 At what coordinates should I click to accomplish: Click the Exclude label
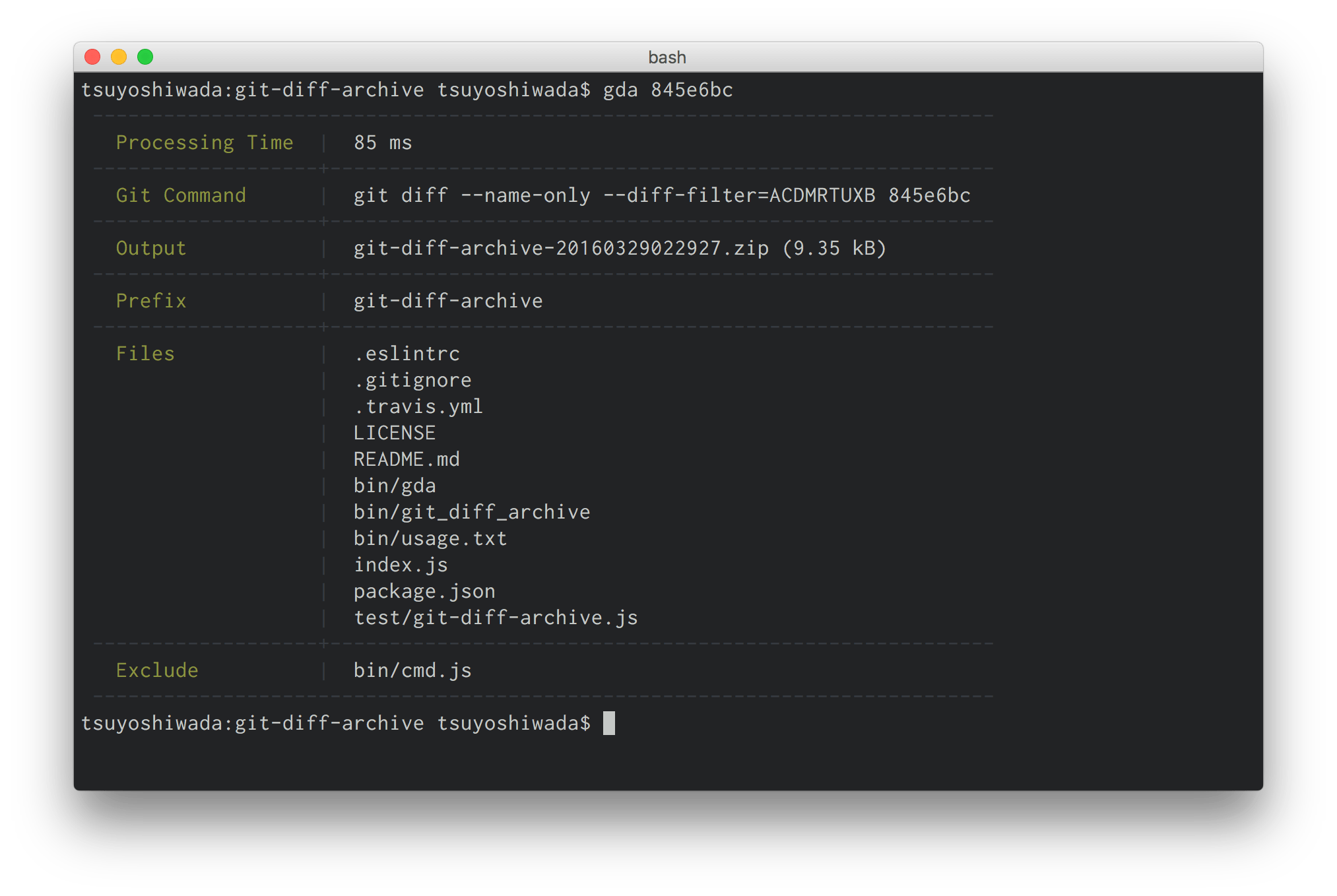(x=157, y=670)
